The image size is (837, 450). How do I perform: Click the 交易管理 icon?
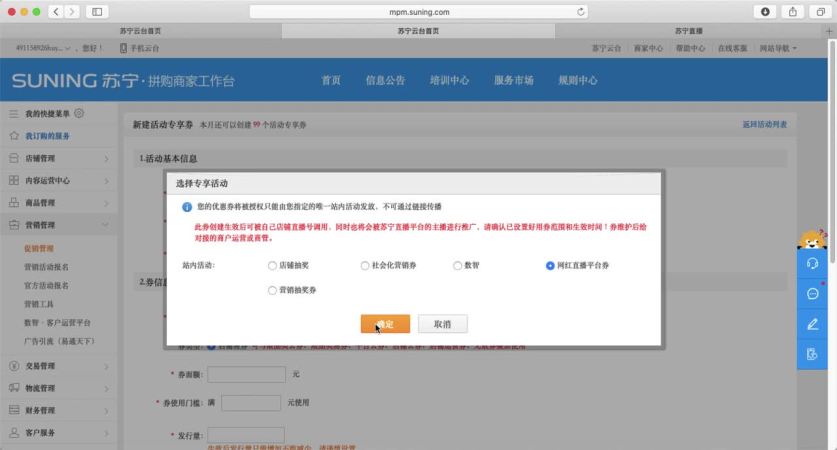(14, 366)
